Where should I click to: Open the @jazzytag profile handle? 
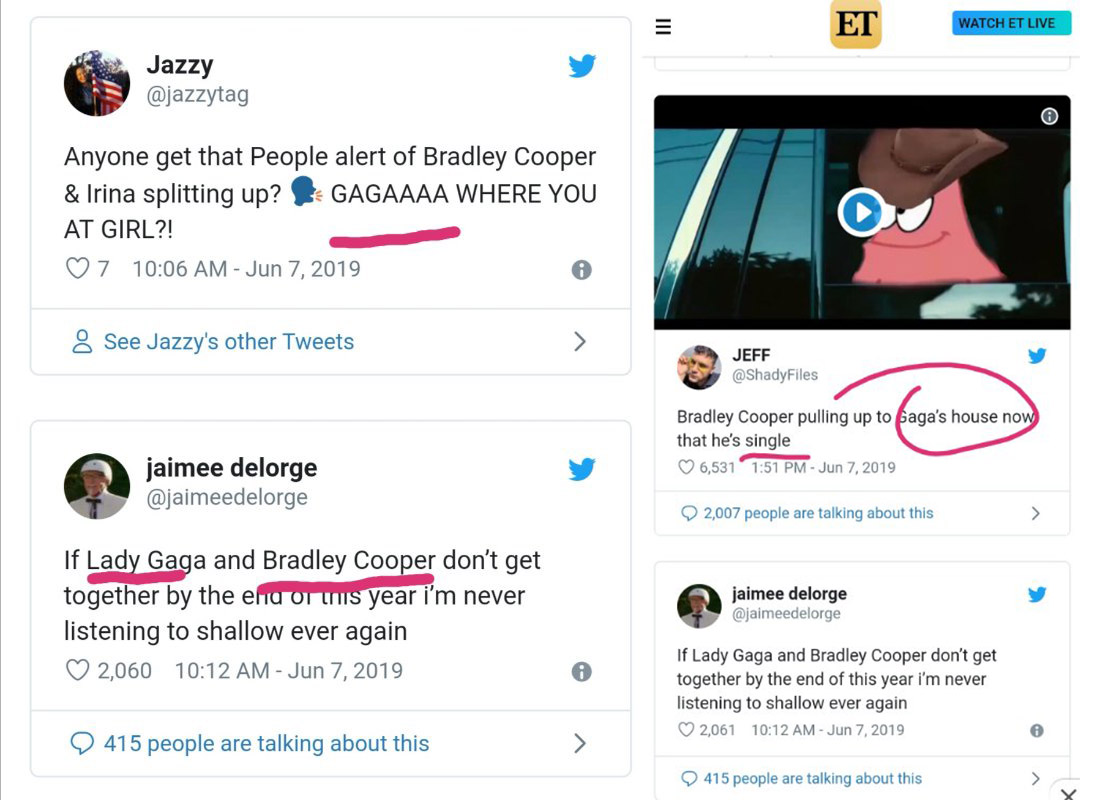tap(197, 95)
